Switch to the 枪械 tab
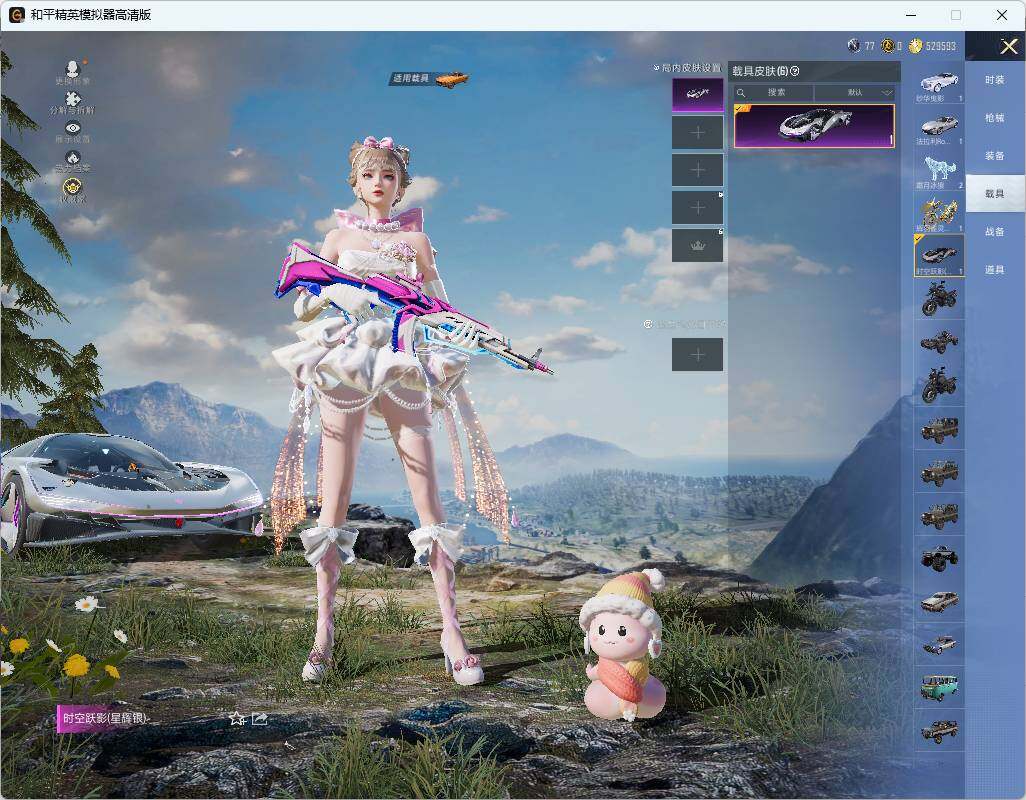Viewport: 1026px width, 800px height. point(995,118)
